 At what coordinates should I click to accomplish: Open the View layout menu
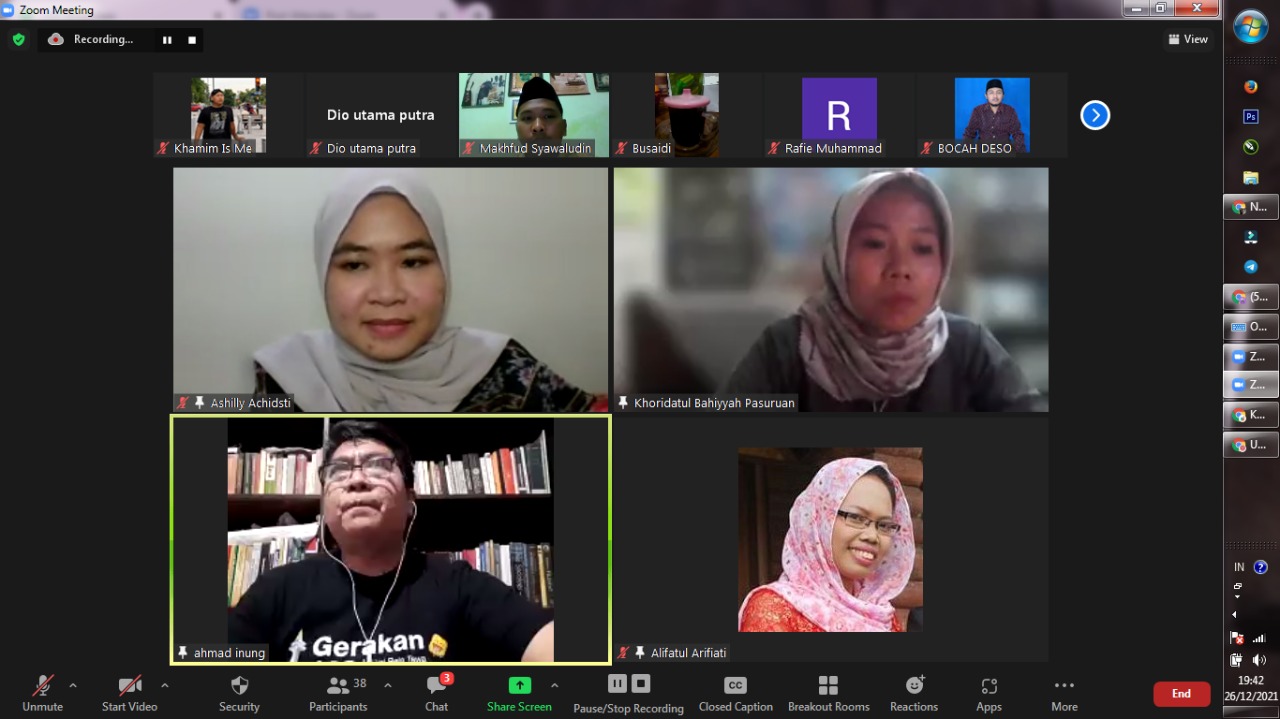tap(1187, 39)
